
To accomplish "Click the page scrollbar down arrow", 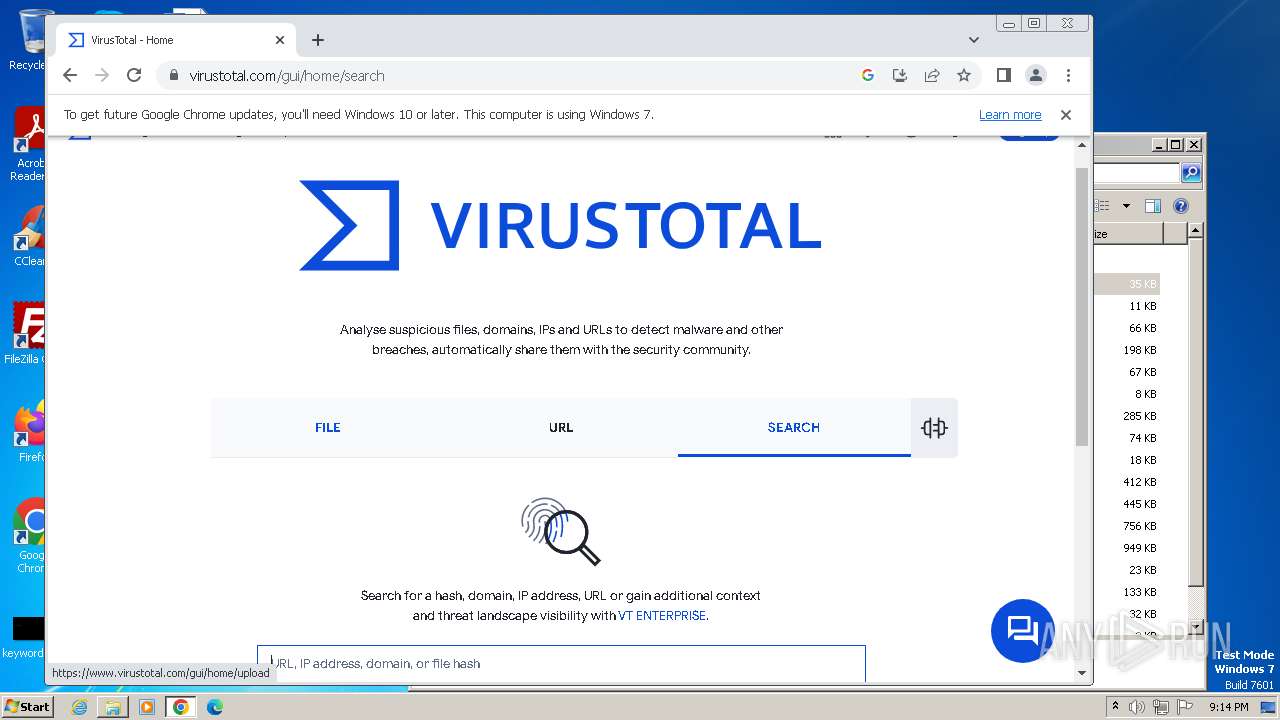I will pyautogui.click(x=1082, y=673).
